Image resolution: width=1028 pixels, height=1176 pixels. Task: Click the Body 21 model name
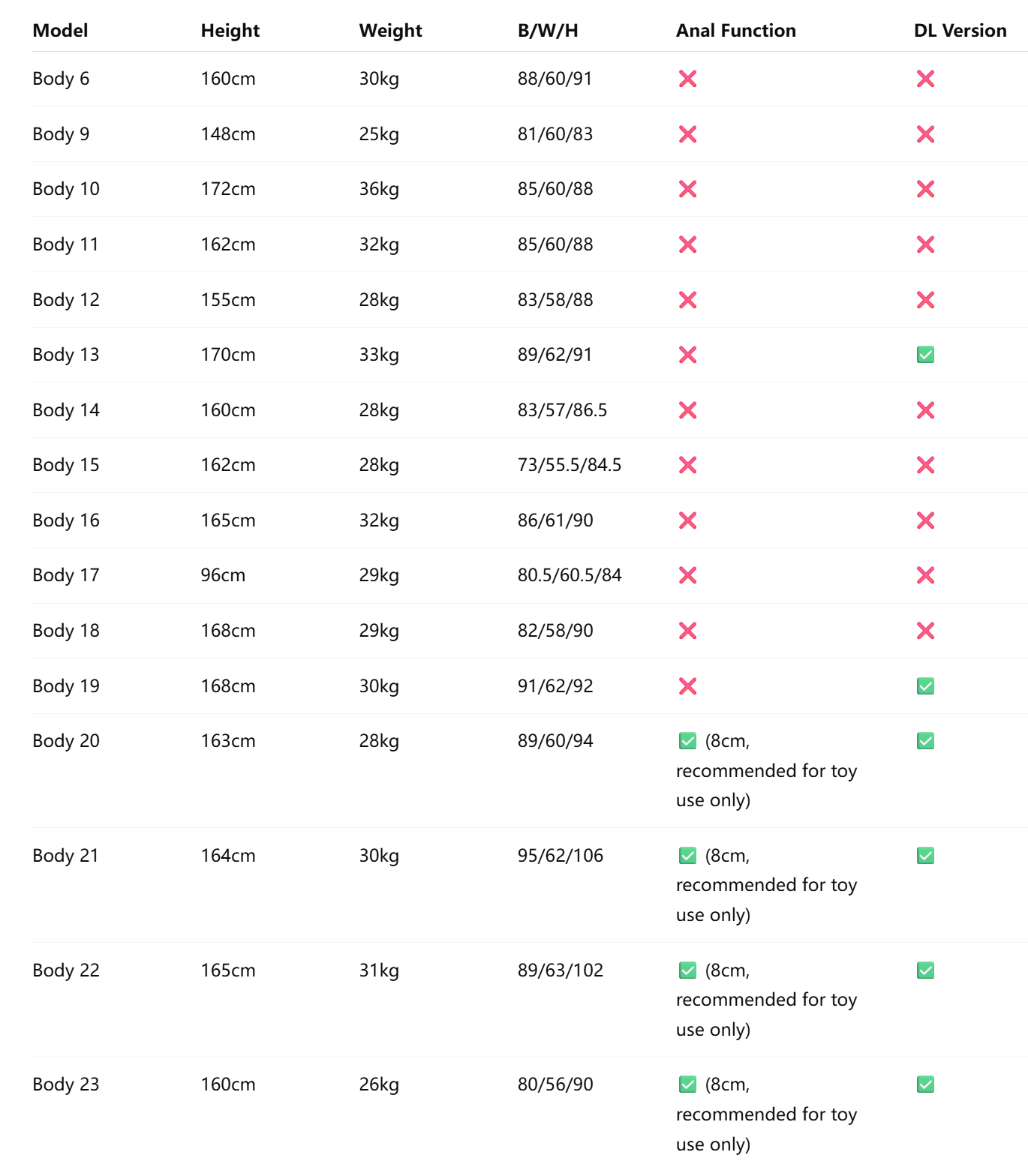(65, 856)
